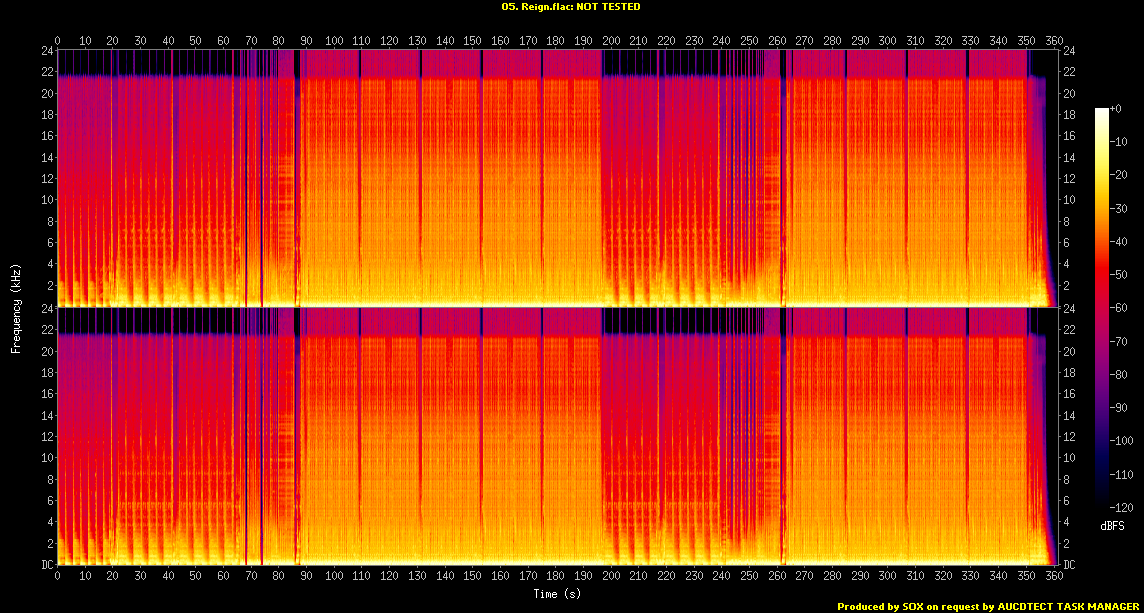Pick the 360 label on bottom time axis

pos(1052,577)
